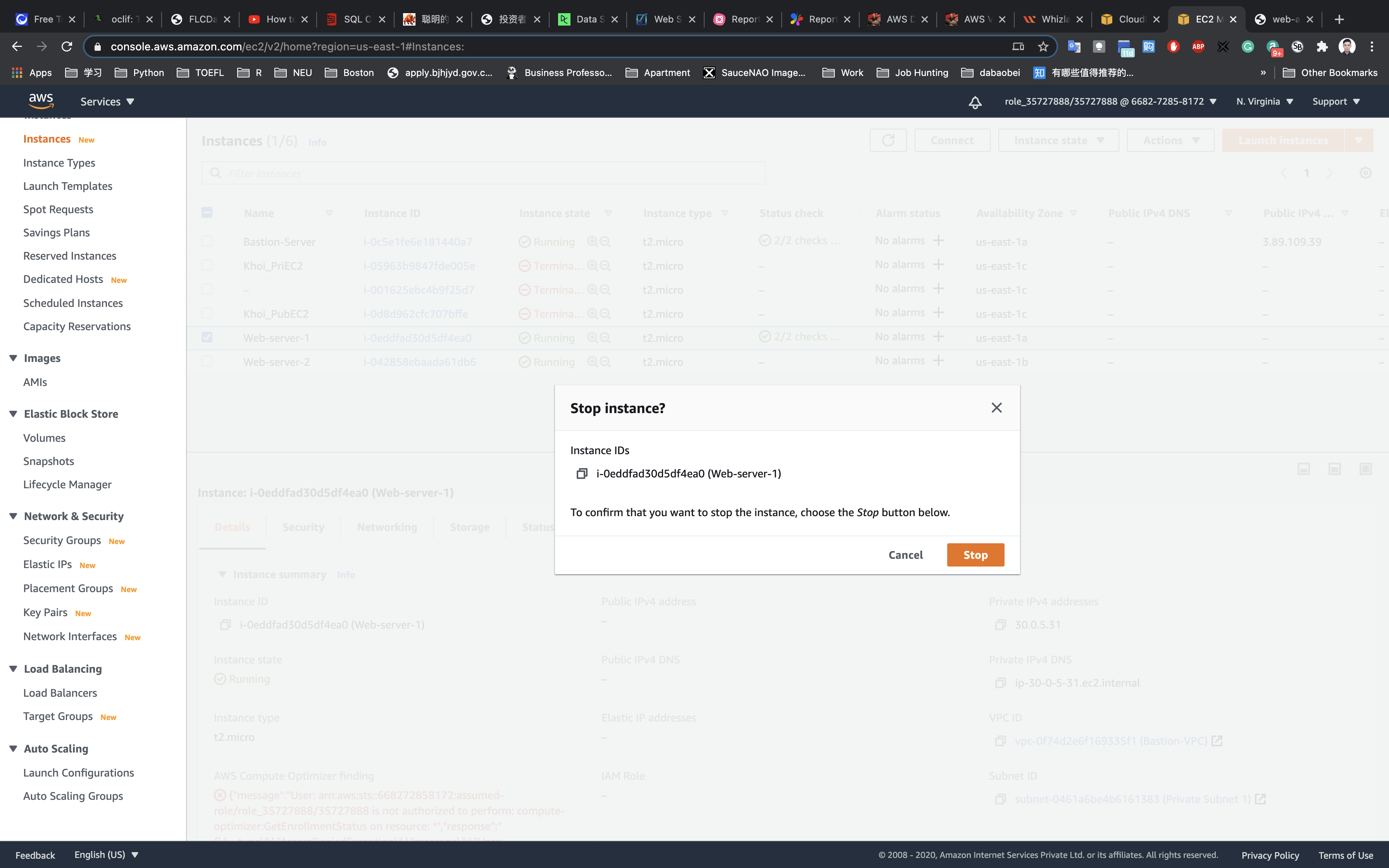This screenshot has width=1389, height=868.
Task: Click the AWS logo home icon
Action: (41, 101)
